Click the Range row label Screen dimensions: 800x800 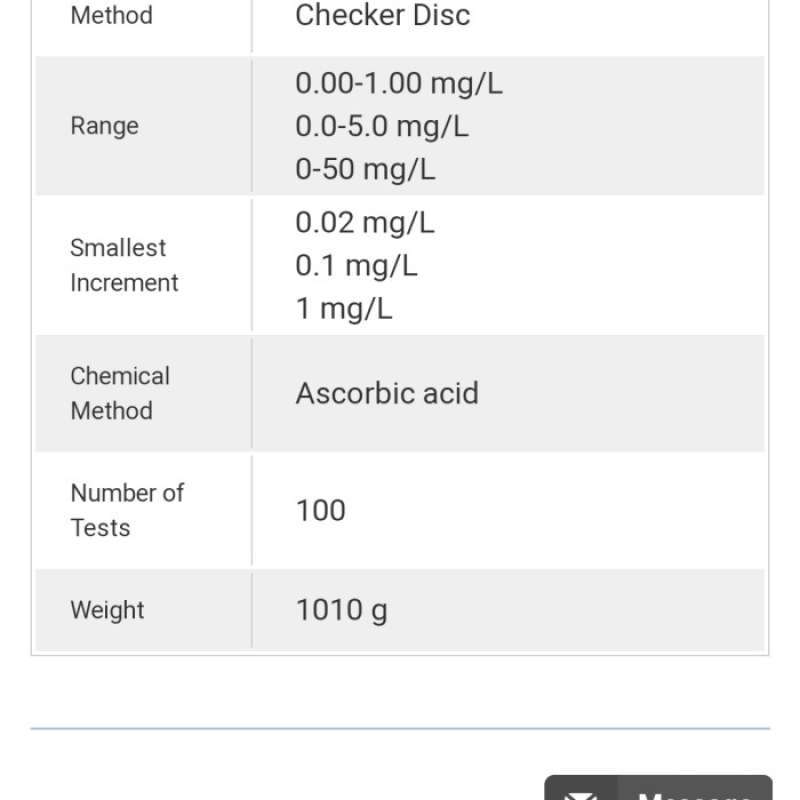104,126
